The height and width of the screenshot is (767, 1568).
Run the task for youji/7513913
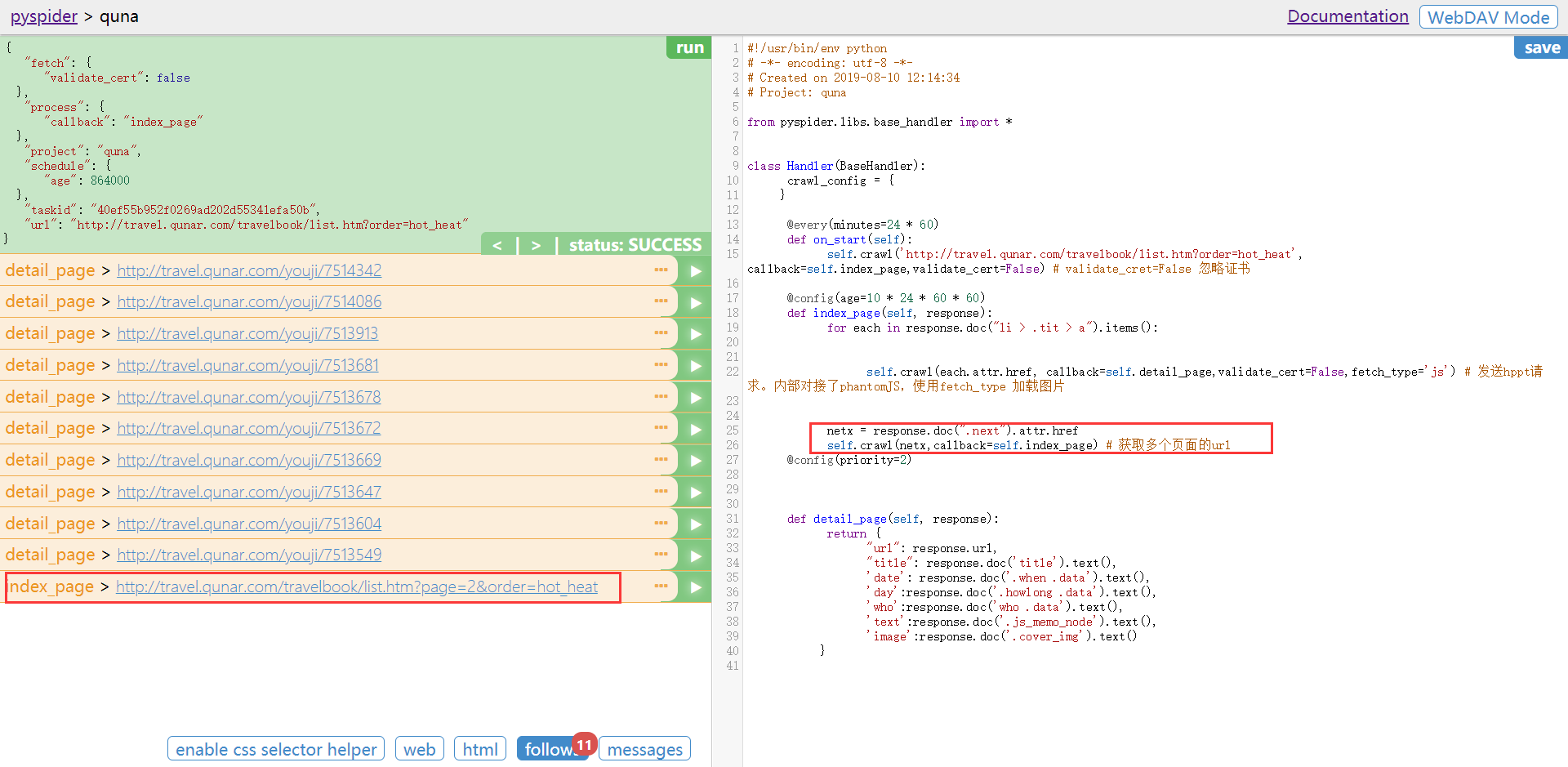click(x=696, y=334)
